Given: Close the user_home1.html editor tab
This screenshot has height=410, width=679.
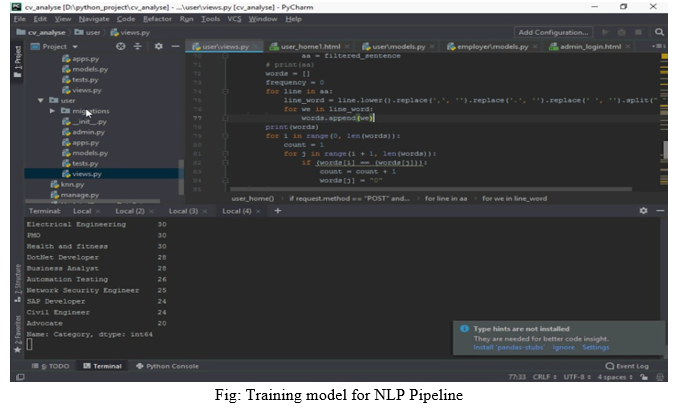Looking at the screenshot, I should click(347, 46).
